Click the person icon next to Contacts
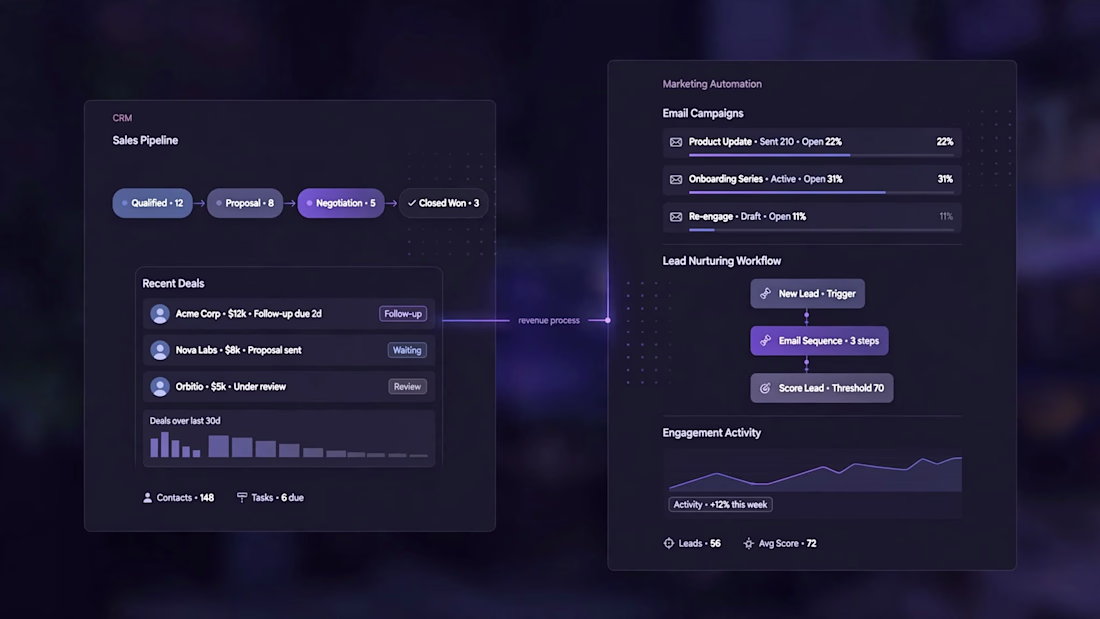The height and width of the screenshot is (619, 1100). (147, 498)
